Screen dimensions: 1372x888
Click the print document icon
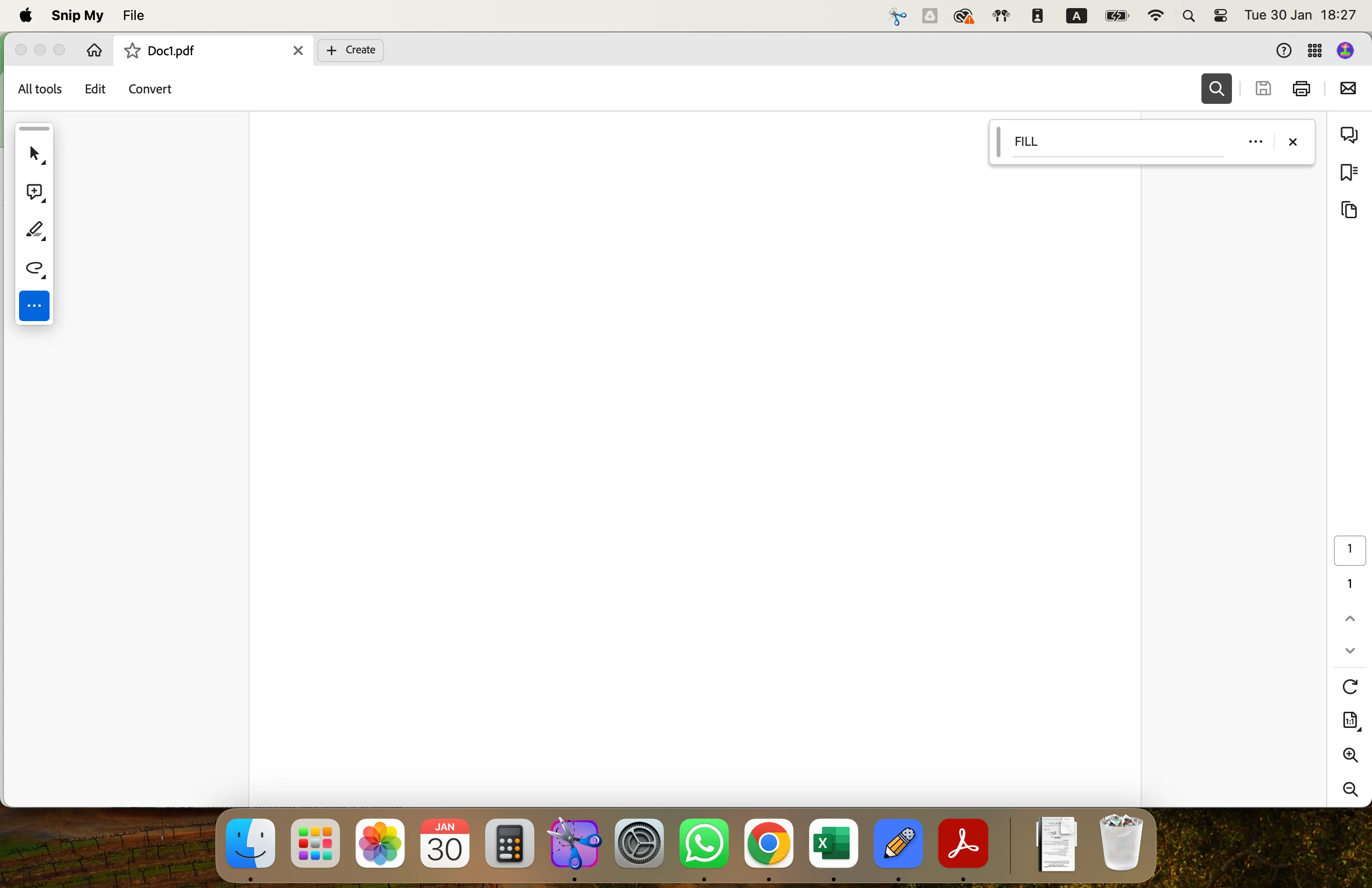point(1301,89)
